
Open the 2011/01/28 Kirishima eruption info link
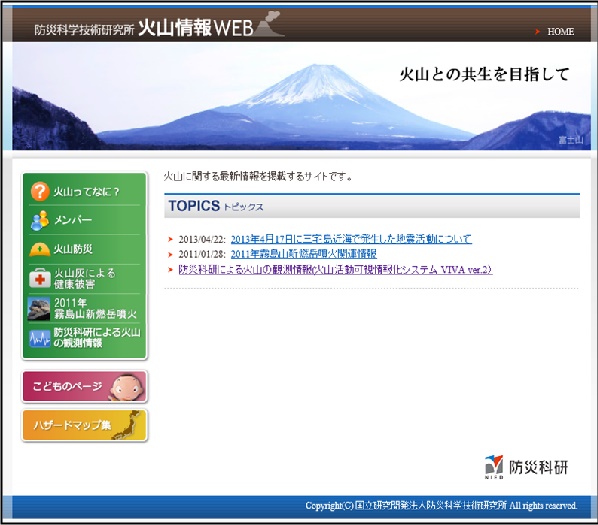click(x=304, y=254)
